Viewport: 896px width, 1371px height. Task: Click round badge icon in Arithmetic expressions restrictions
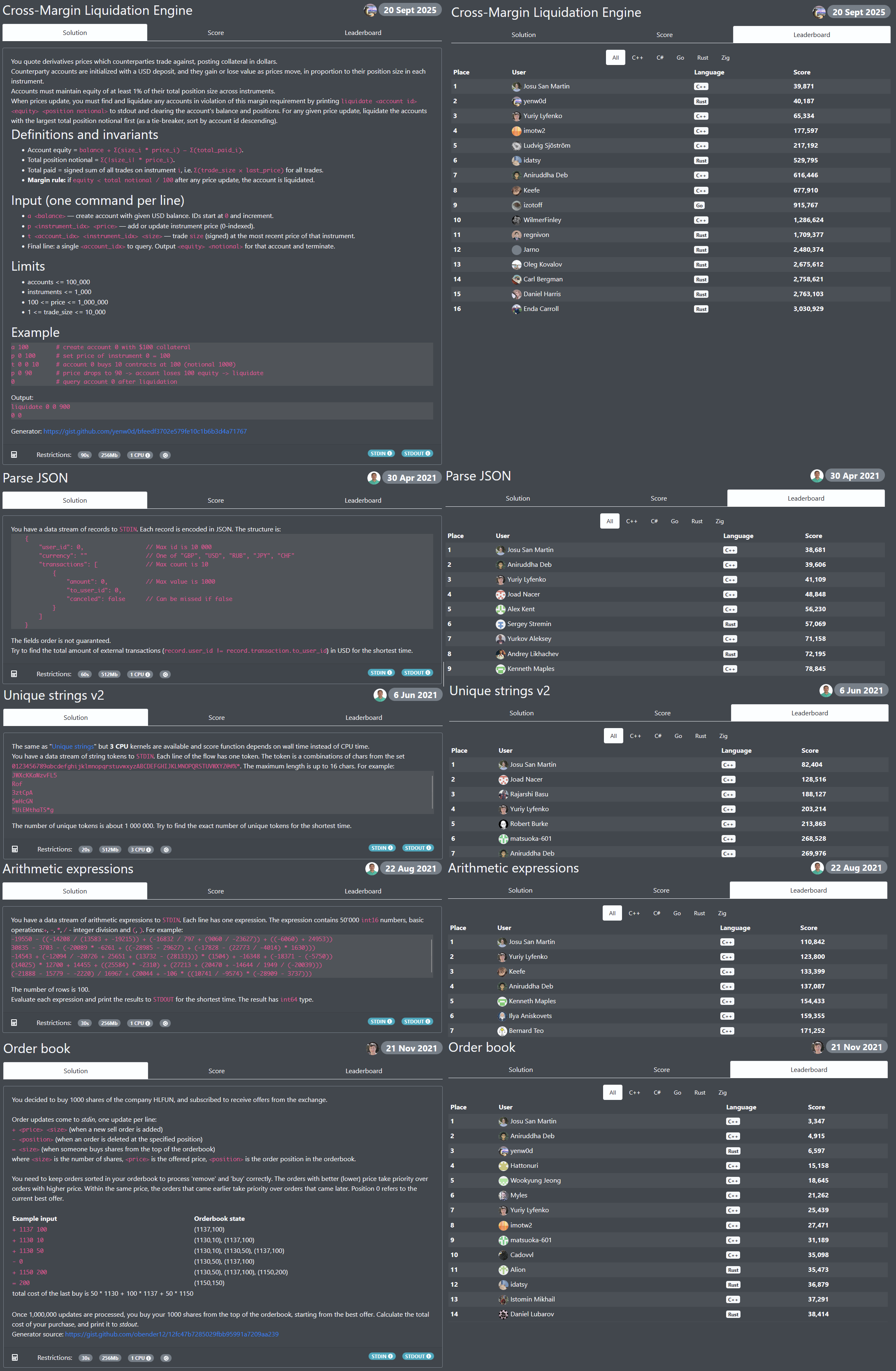[x=165, y=1023]
